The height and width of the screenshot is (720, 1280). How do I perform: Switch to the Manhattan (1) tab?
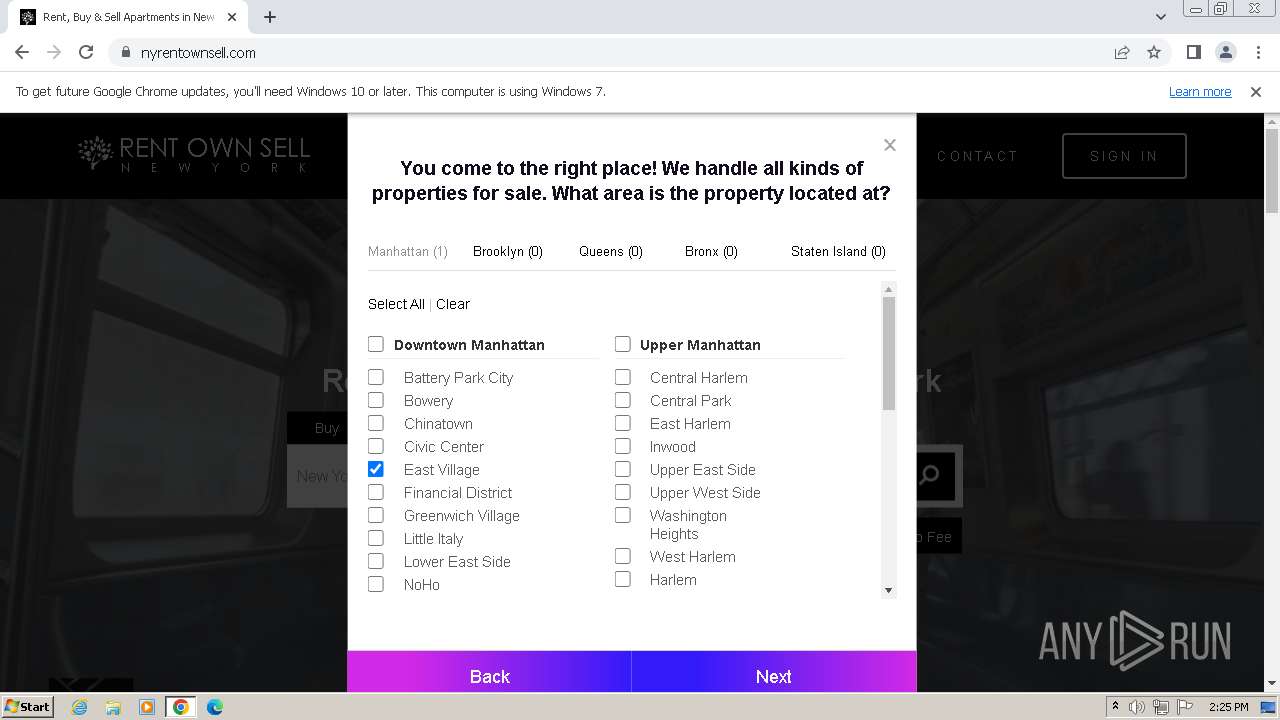(x=408, y=251)
